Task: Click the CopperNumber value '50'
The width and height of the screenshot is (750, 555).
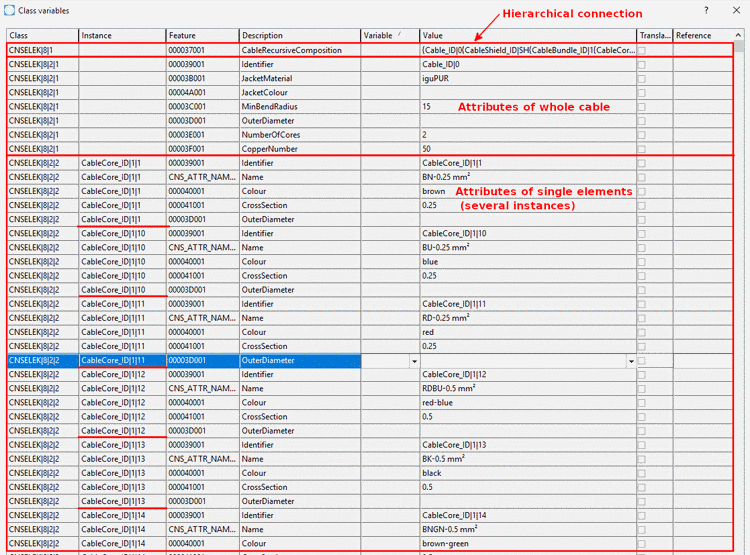Action: (528, 149)
